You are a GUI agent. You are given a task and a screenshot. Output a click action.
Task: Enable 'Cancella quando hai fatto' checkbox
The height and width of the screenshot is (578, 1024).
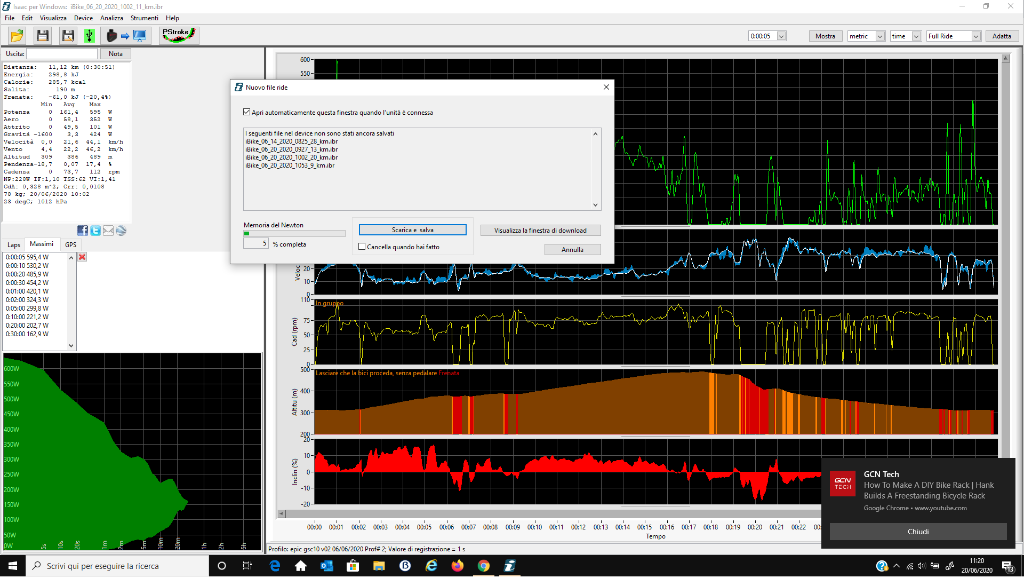(362, 246)
